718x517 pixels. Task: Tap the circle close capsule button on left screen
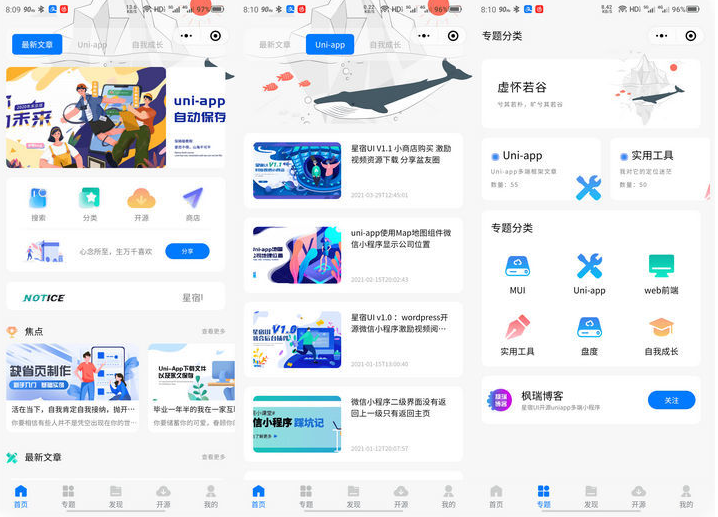pyautogui.click(x=215, y=36)
